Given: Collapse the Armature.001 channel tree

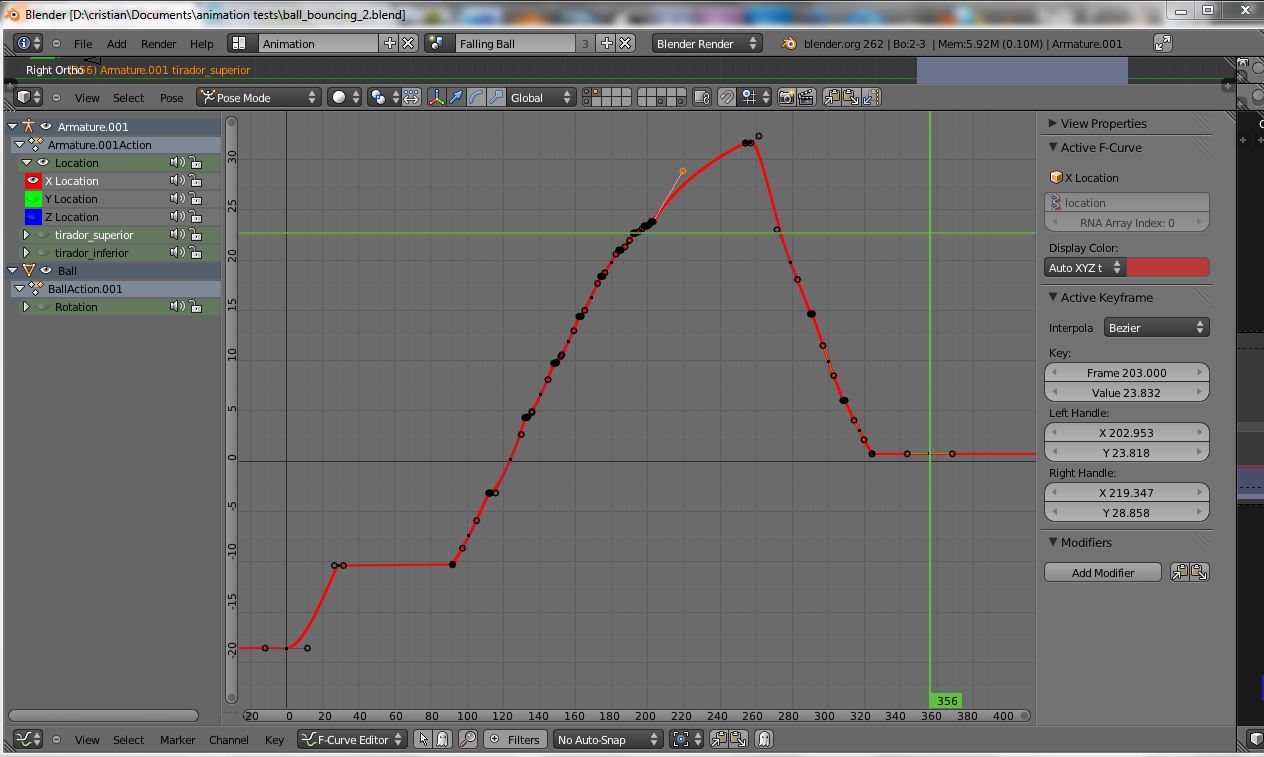Looking at the screenshot, I should pos(13,126).
